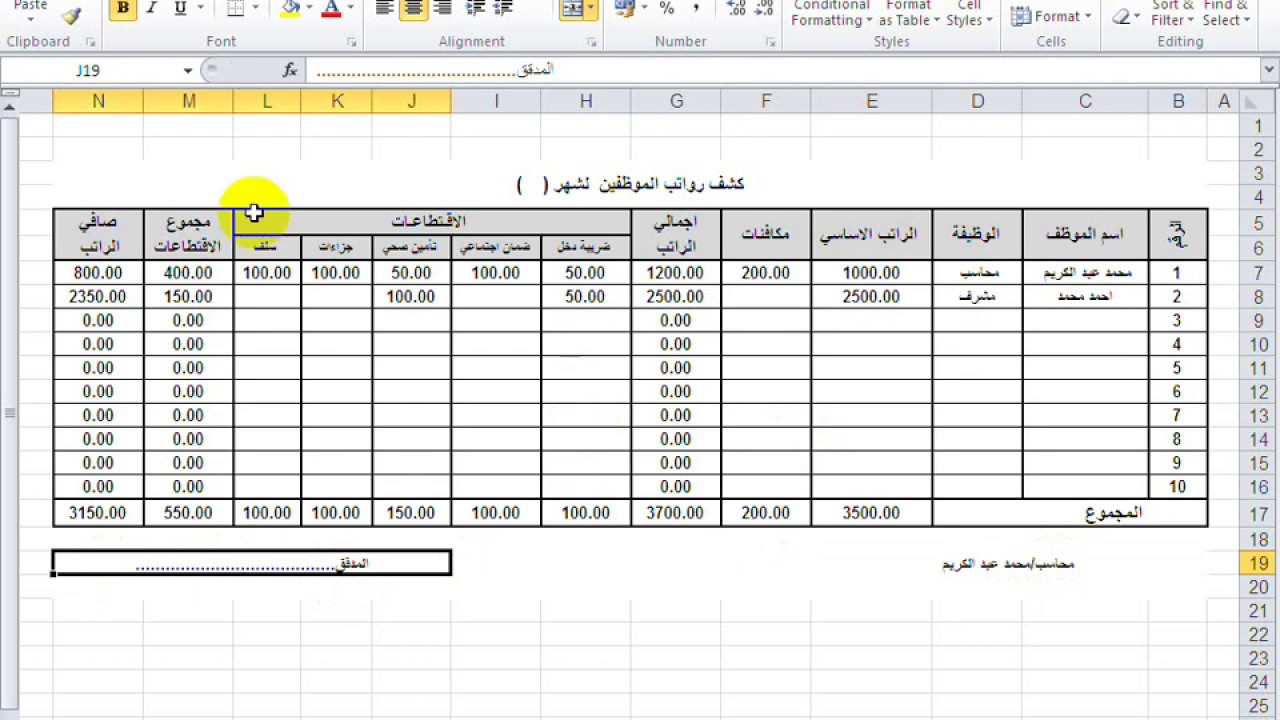Click the 1200.00 gross salary cell

pos(676,273)
